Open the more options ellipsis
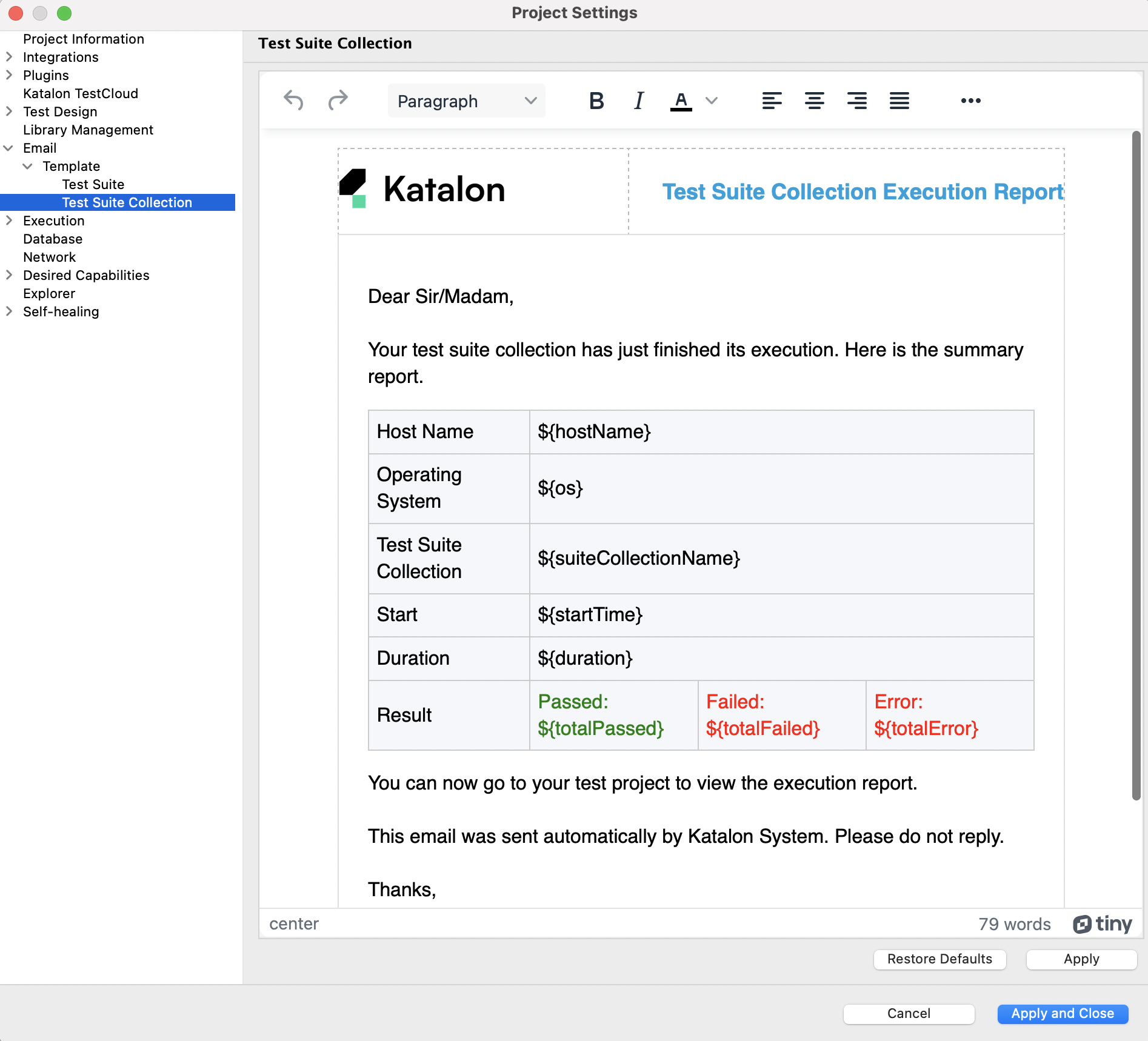This screenshot has width=1148, height=1041. 970,101
